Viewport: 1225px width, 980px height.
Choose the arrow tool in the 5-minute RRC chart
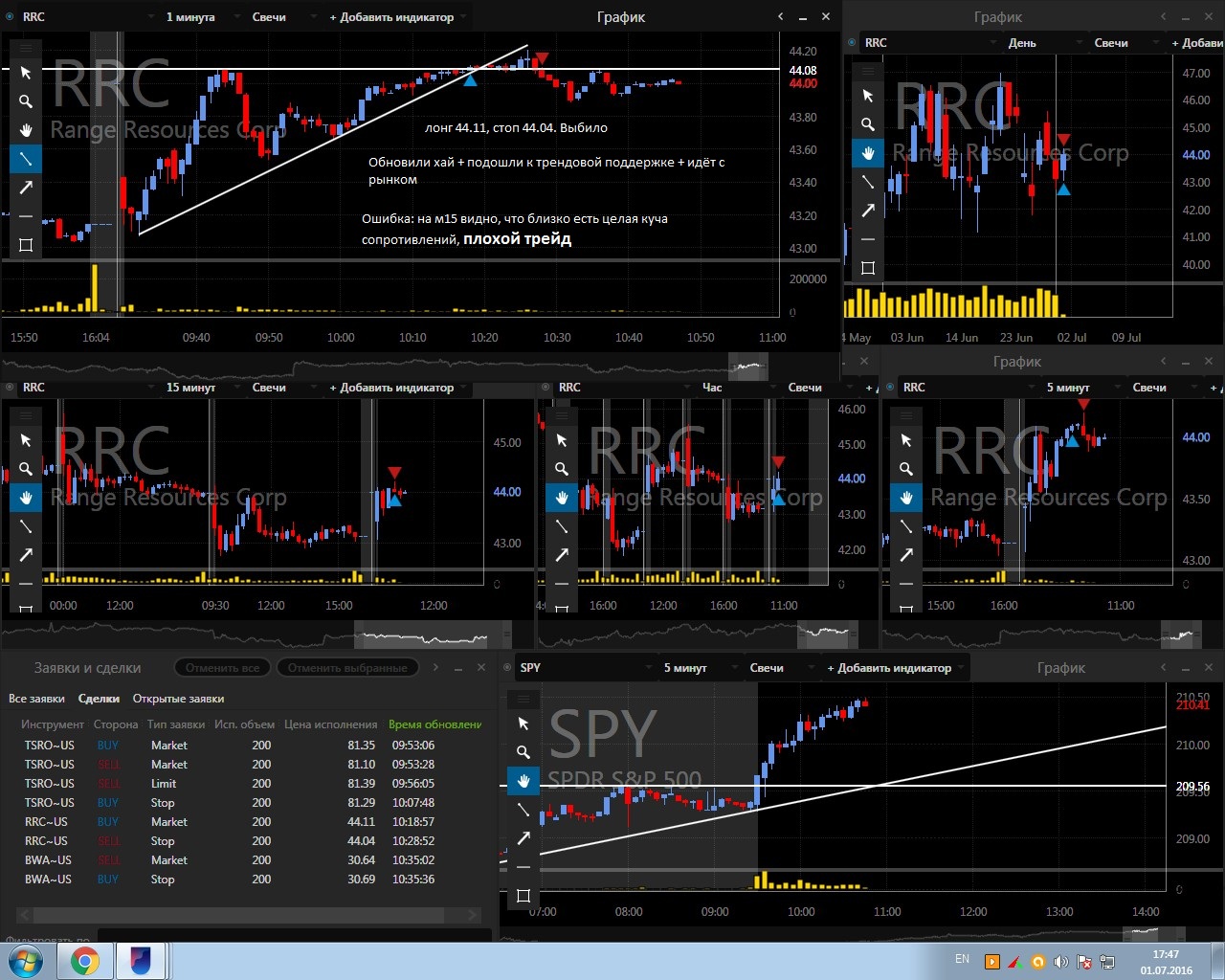click(906, 555)
